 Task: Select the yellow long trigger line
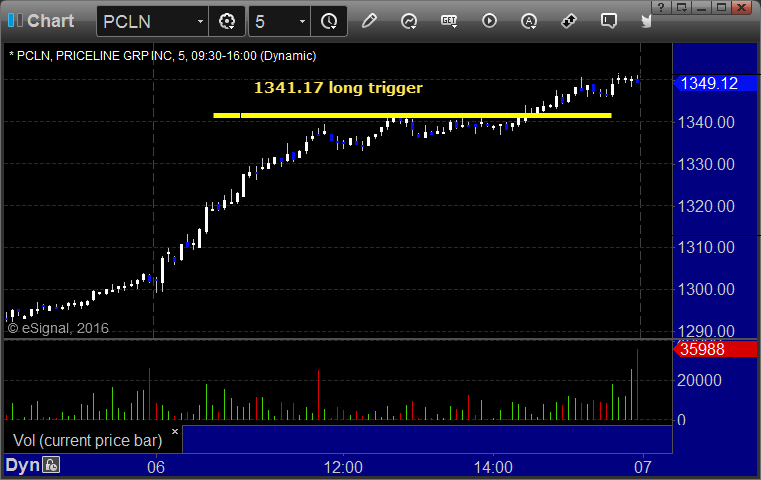click(x=413, y=116)
